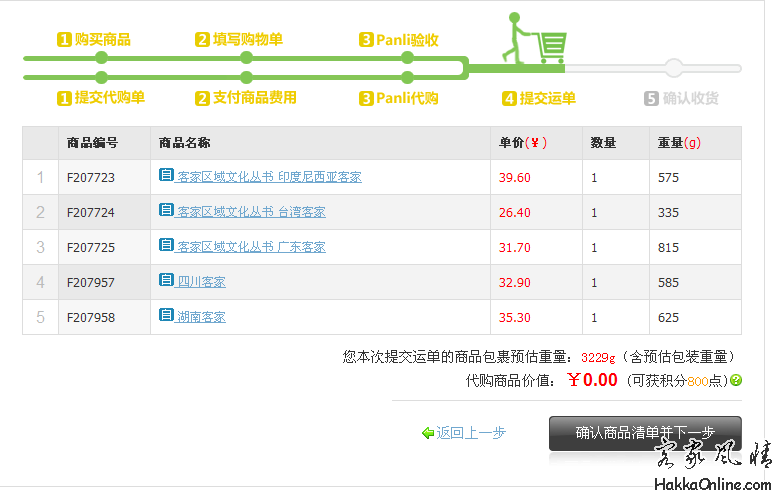Click the document icon beside 湖南客家

(166, 315)
